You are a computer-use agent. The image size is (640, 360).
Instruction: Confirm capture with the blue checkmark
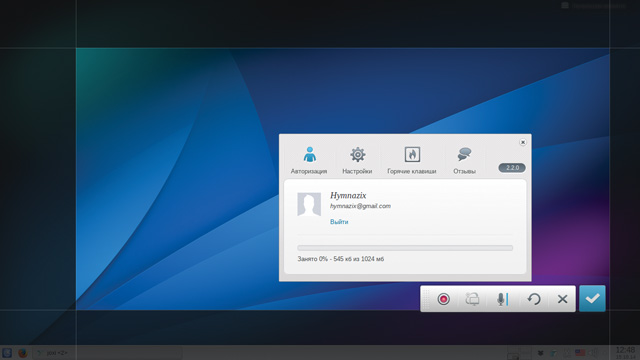[592, 298]
